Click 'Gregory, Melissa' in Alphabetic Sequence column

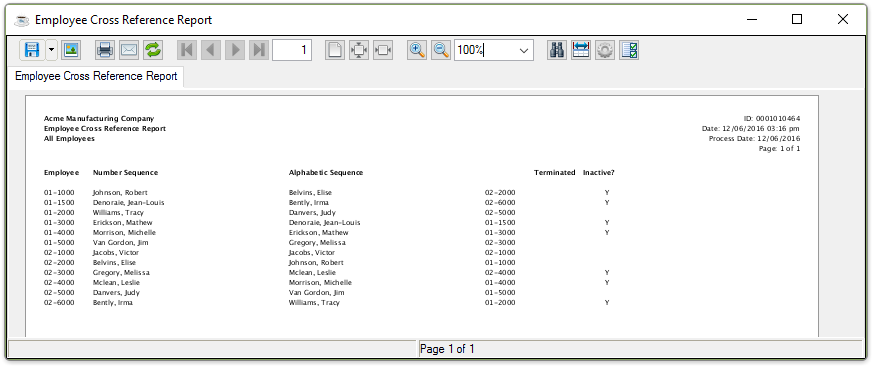317,243
